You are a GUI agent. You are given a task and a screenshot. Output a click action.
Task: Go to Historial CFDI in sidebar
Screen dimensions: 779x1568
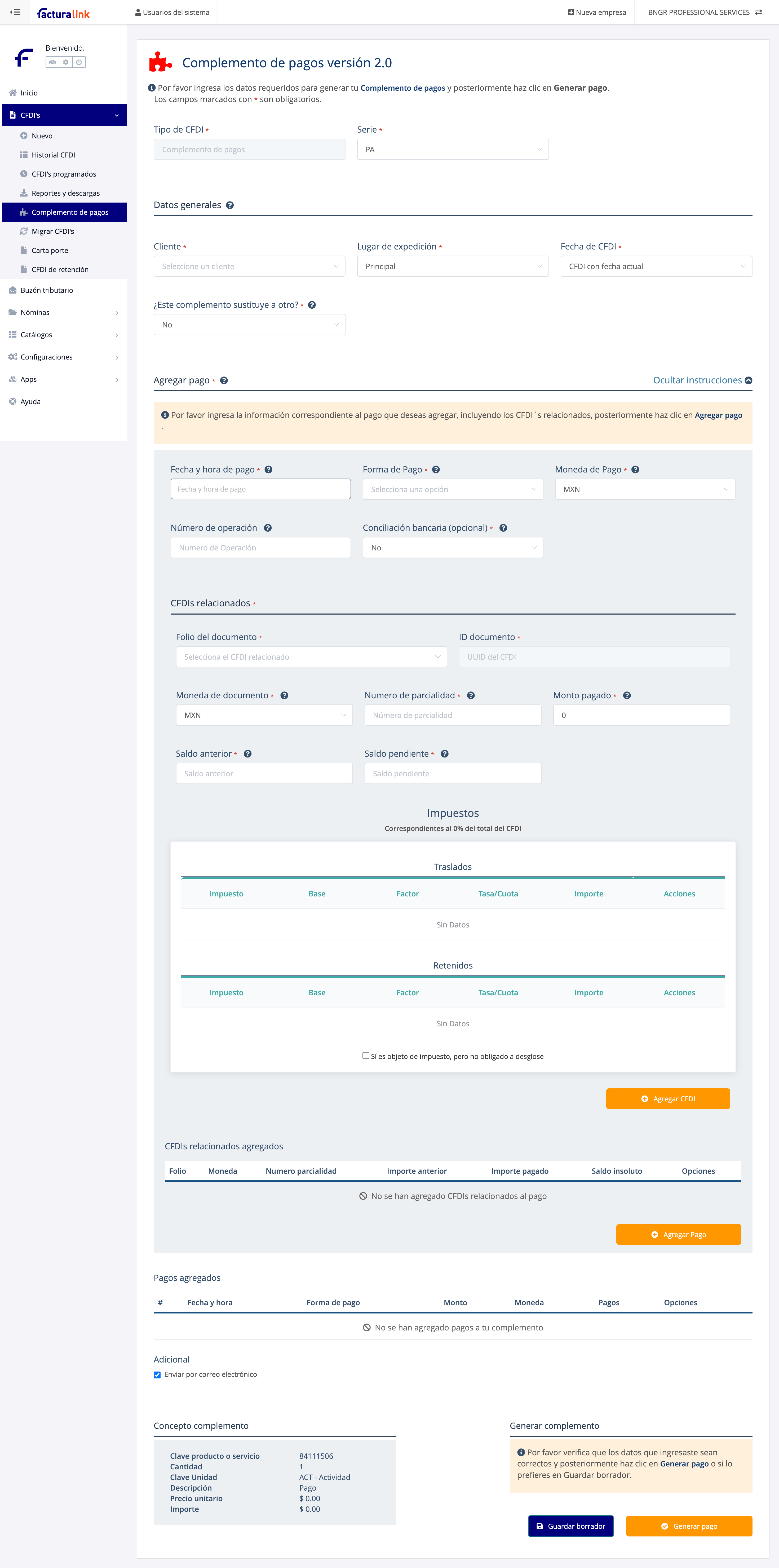point(53,155)
